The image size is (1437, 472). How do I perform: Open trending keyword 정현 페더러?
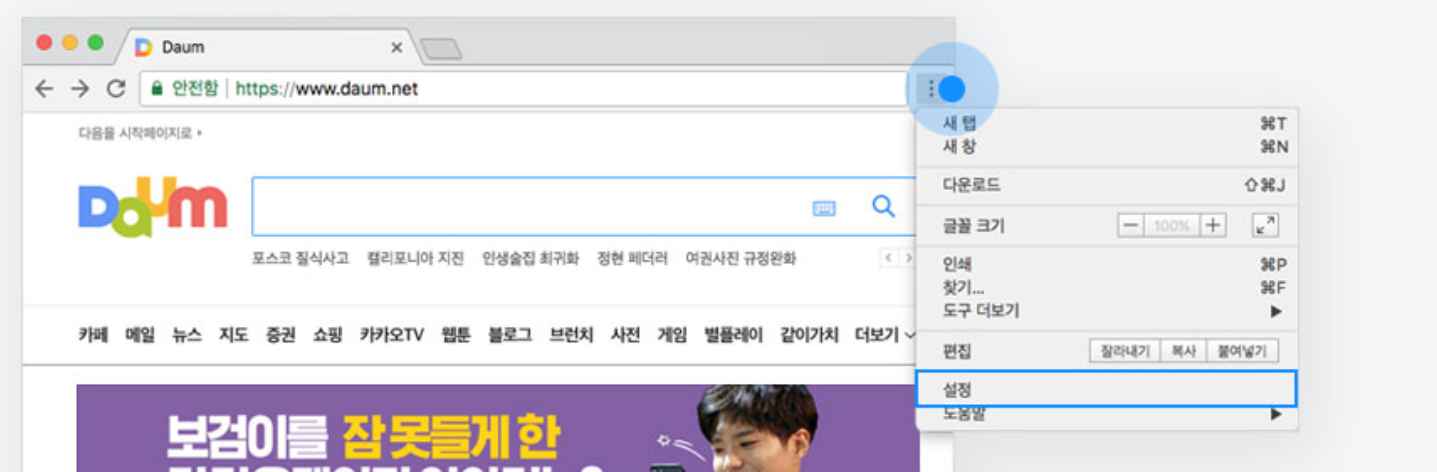pos(632,258)
